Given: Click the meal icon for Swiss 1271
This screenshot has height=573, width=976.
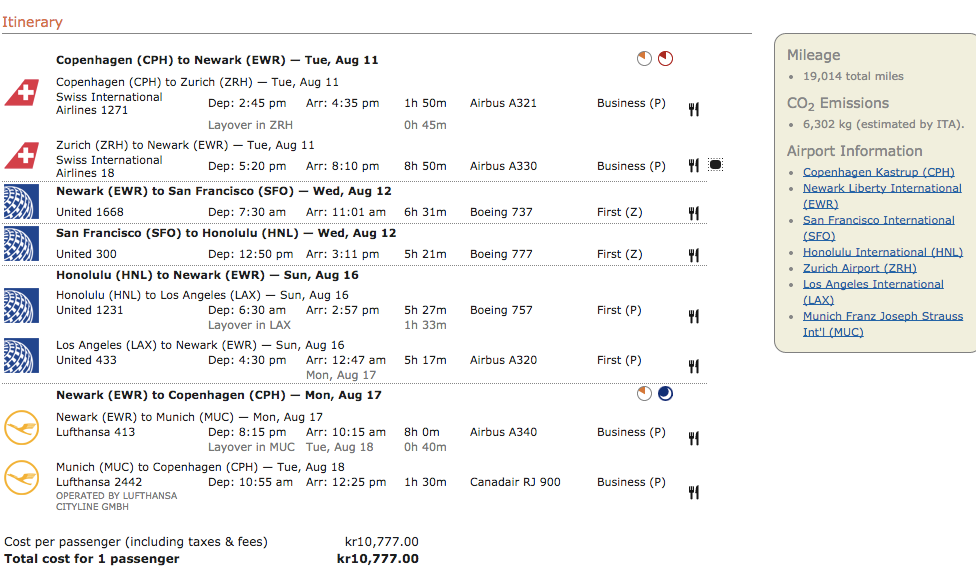Looking at the screenshot, I should [693, 109].
